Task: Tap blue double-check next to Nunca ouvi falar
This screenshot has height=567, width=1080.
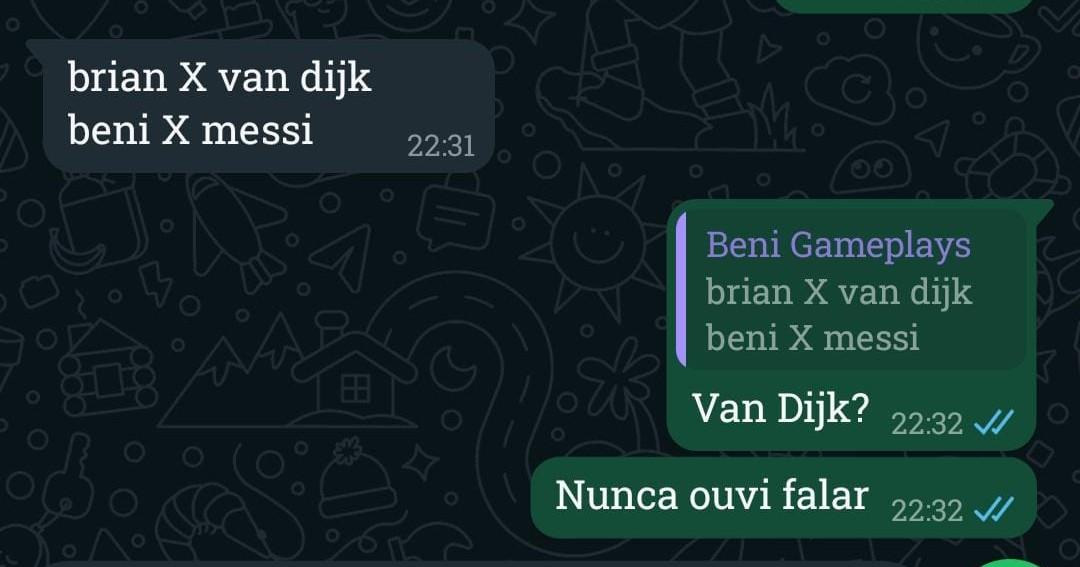Action: pos(994,510)
